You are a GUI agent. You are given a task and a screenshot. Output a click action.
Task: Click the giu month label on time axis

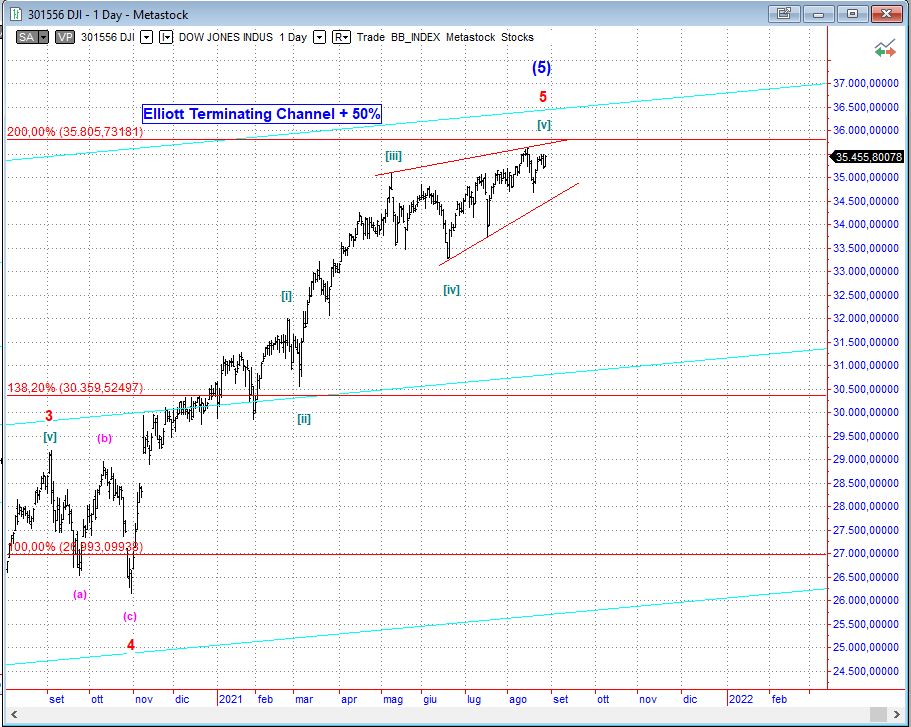[430, 699]
